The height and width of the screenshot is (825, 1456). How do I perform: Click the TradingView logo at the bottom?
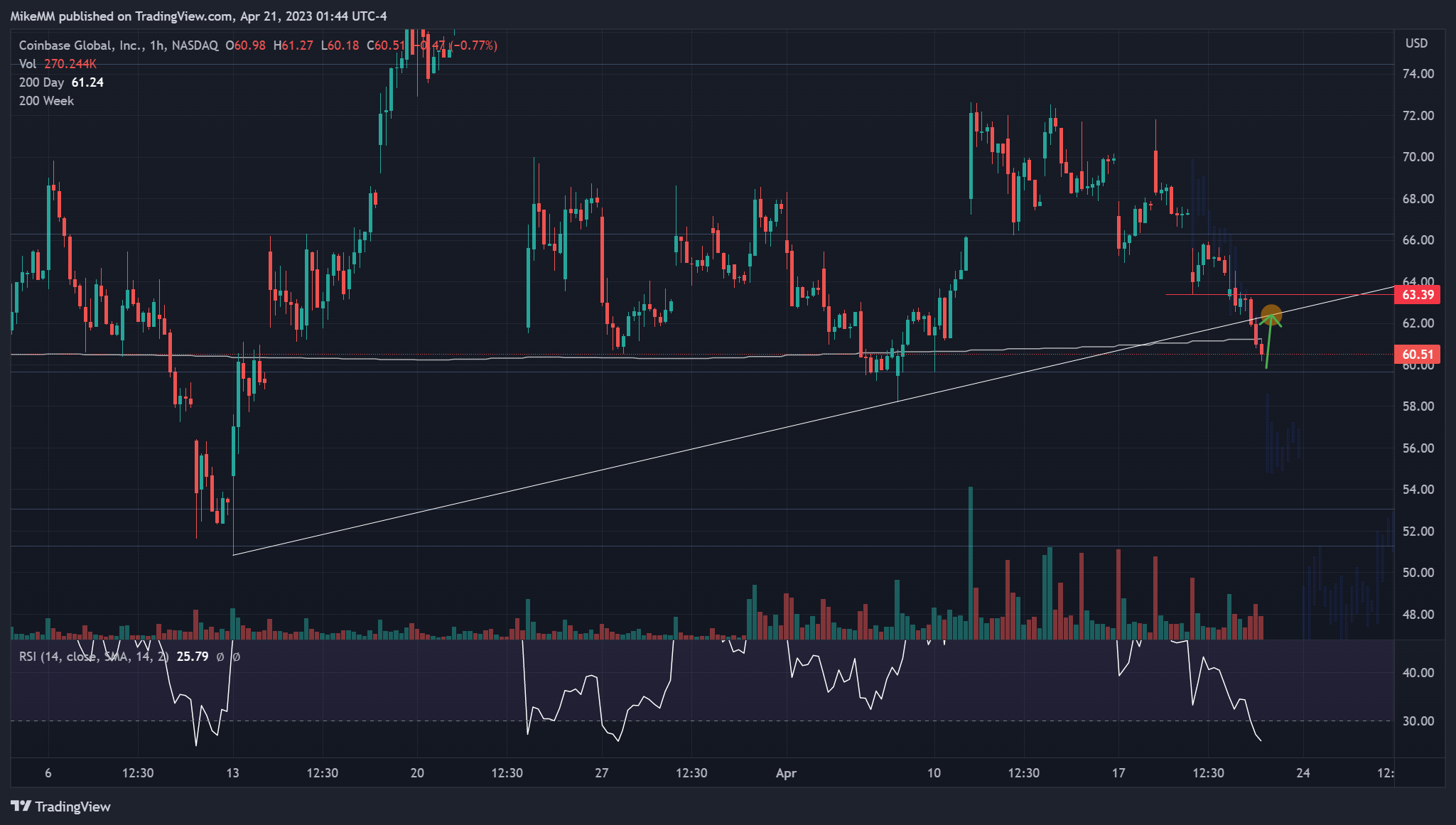(x=61, y=807)
